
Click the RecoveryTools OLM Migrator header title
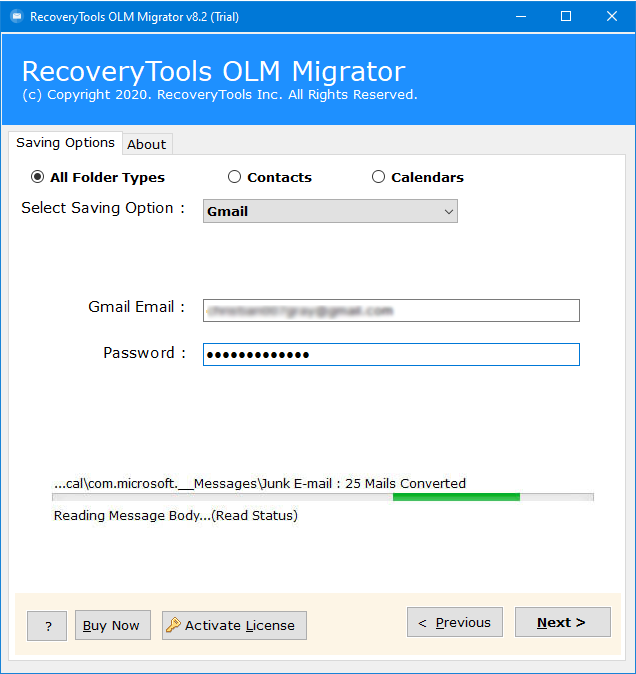tap(214, 71)
